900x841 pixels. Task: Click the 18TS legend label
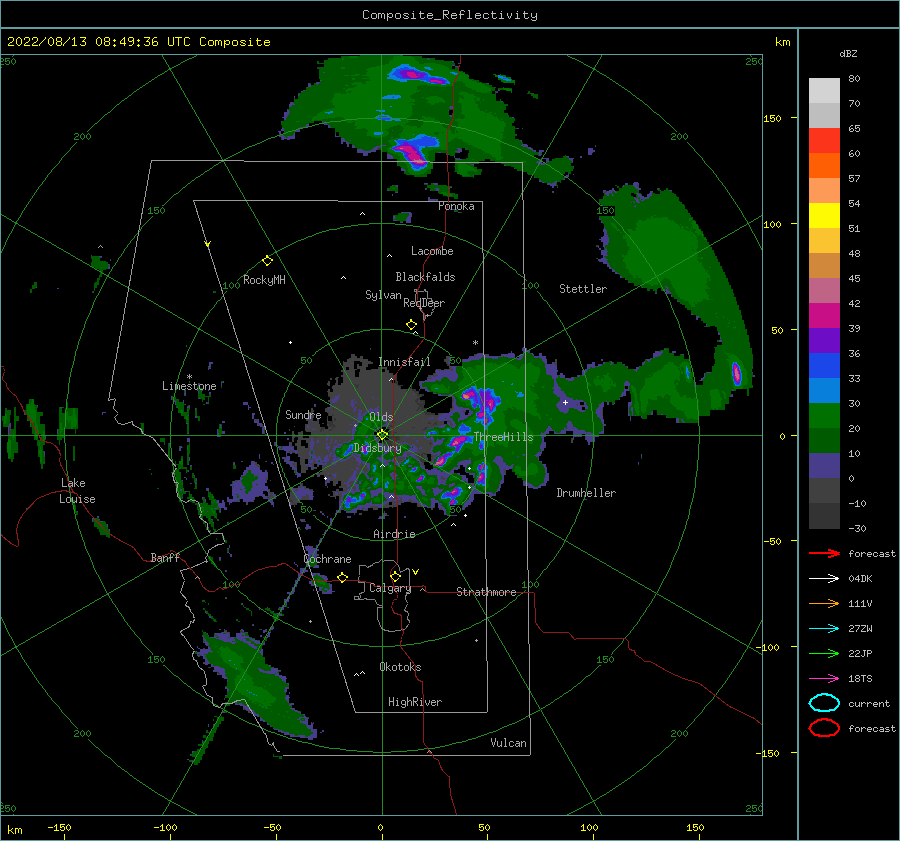[x=860, y=679]
